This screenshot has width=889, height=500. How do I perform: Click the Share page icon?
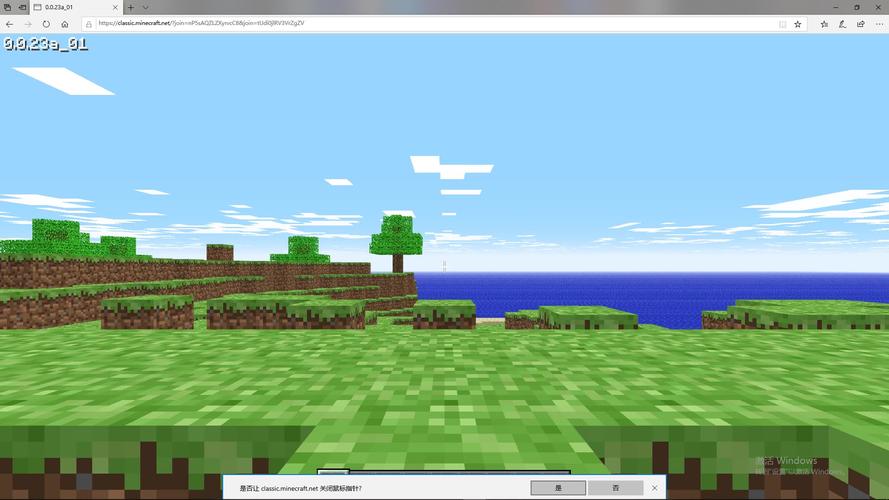(859, 24)
